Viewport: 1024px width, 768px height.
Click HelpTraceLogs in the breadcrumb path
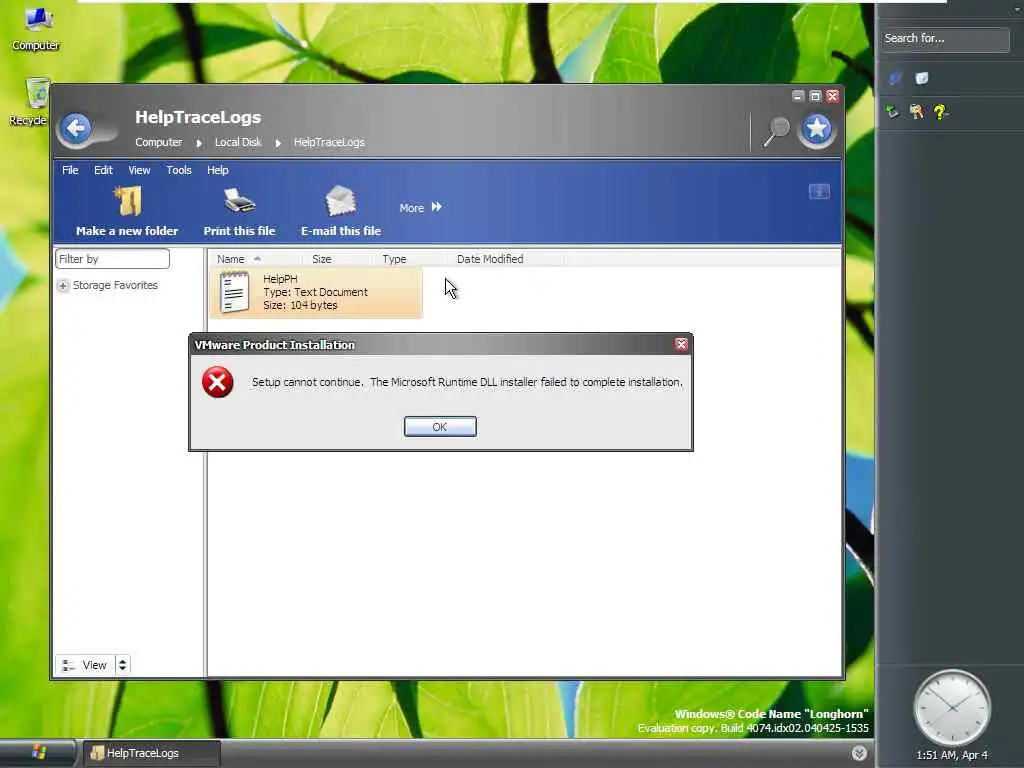[x=329, y=142]
